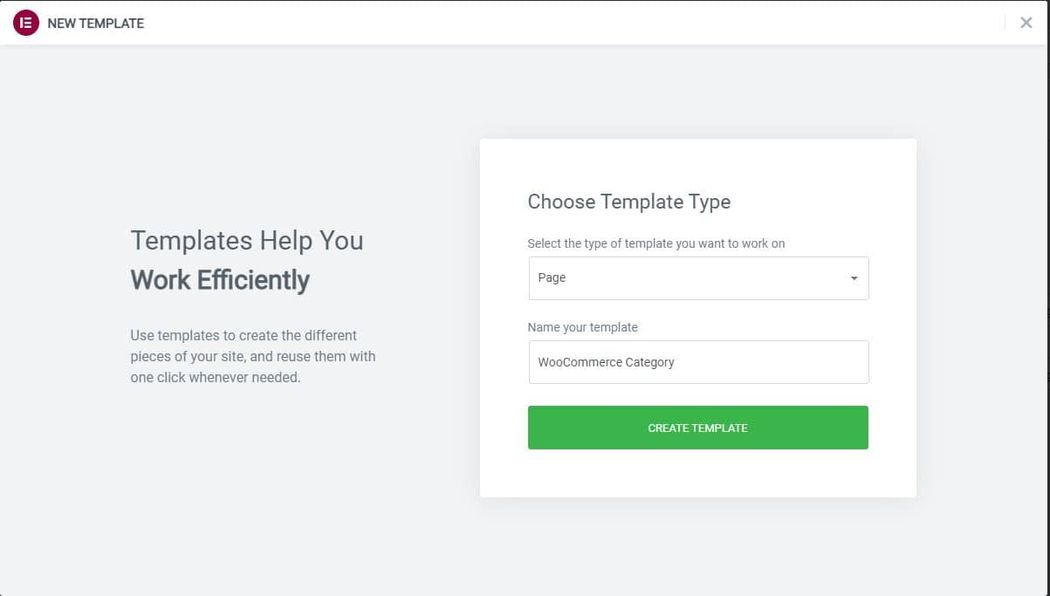1050x596 pixels.
Task: Click the Choose Template Type heading
Action: click(629, 202)
